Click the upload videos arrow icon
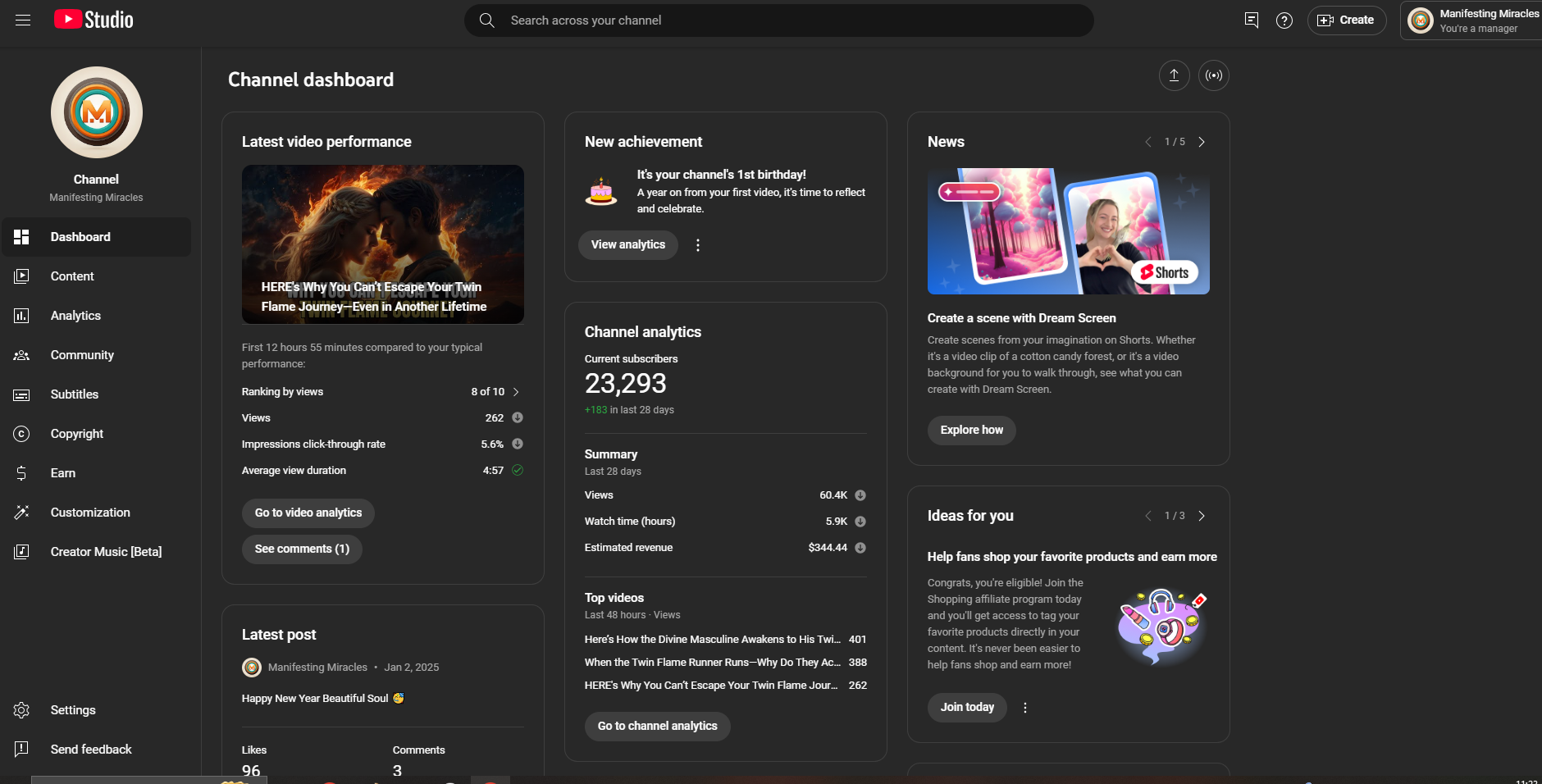Screen dimensions: 1542x784 pos(1174,75)
